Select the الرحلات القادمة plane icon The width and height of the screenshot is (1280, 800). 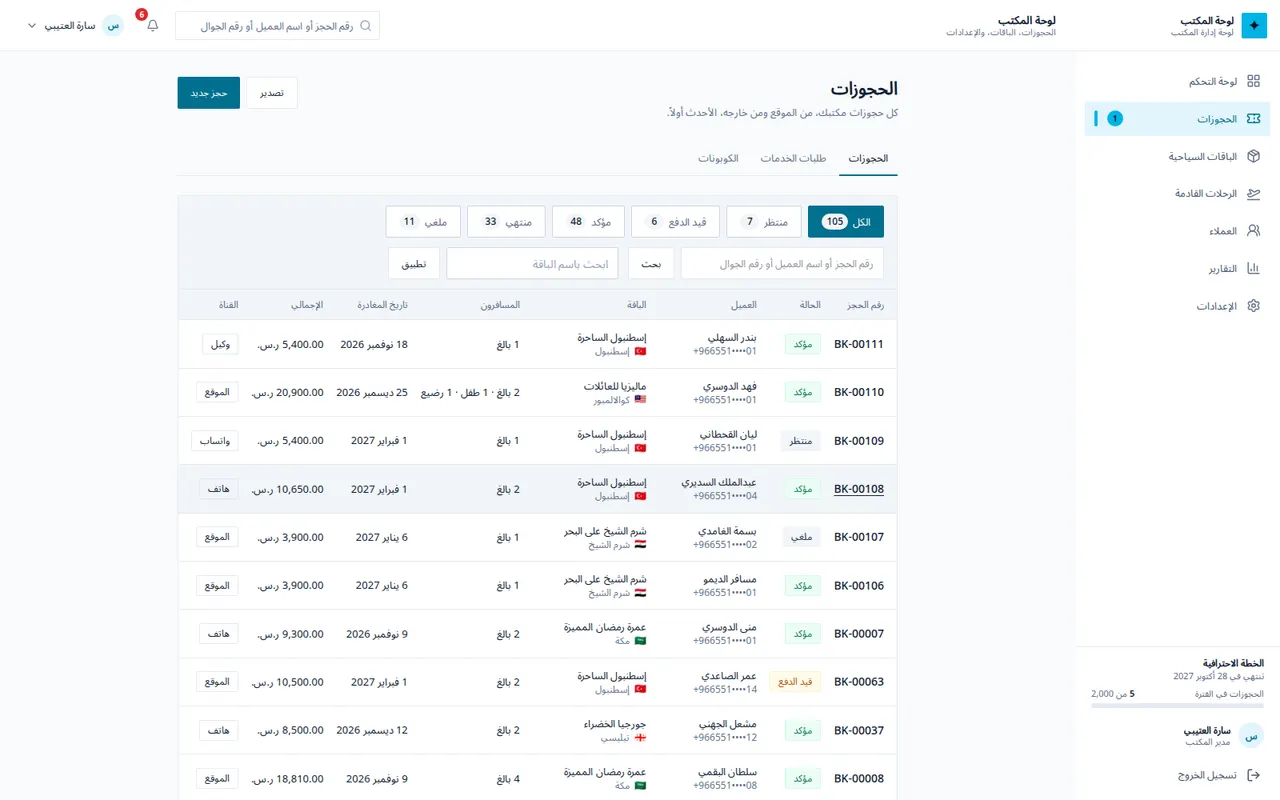pos(1253,194)
